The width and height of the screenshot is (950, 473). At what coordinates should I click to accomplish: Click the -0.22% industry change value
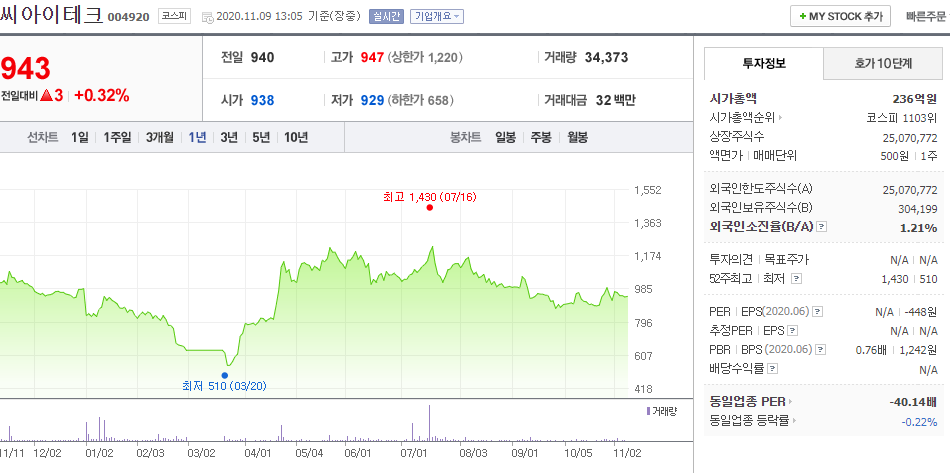[918, 422]
